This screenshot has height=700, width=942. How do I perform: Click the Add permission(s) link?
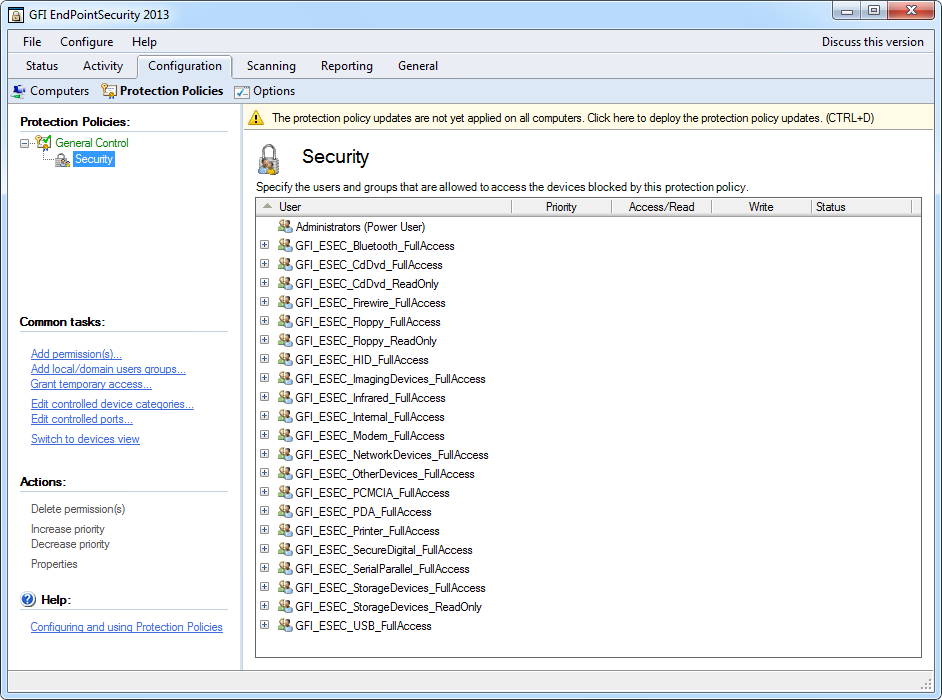point(76,354)
